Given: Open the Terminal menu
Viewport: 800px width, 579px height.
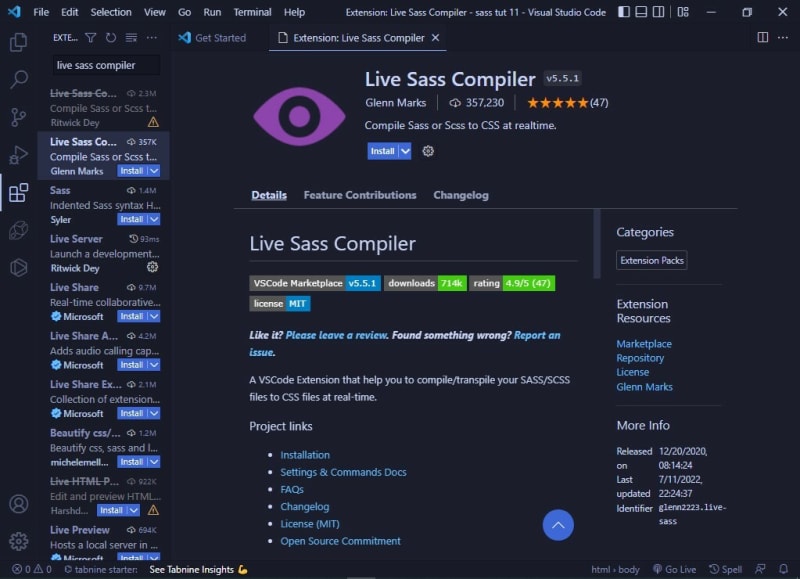Looking at the screenshot, I should (x=253, y=12).
